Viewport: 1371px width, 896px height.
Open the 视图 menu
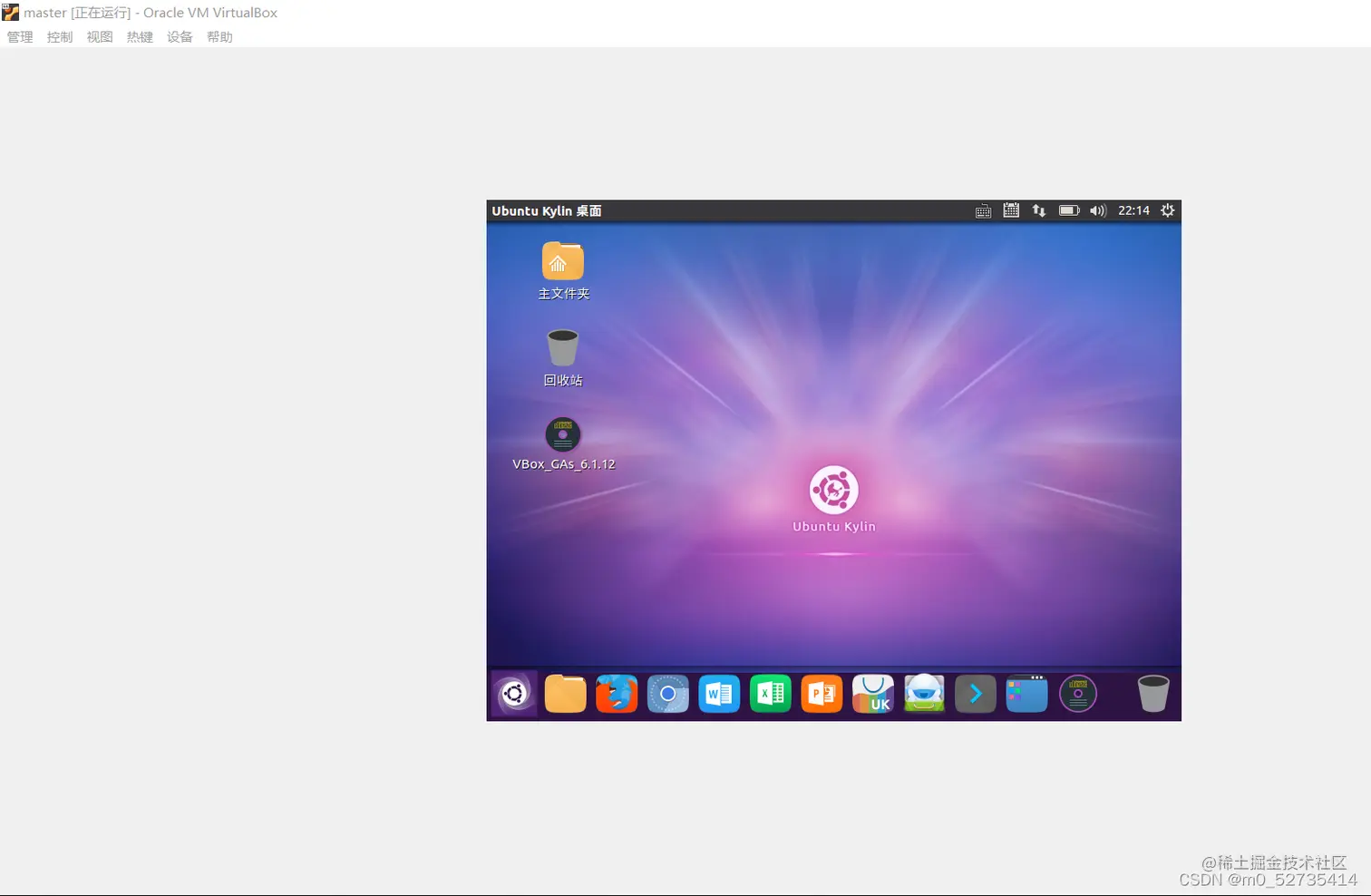click(x=100, y=37)
